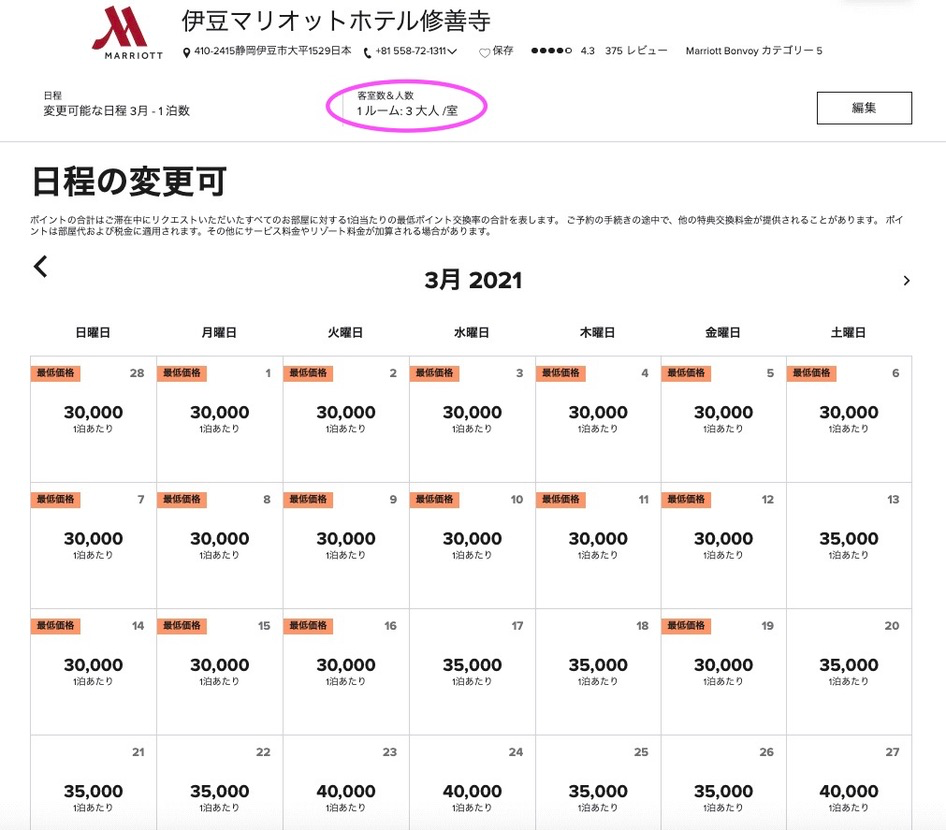This screenshot has height=830, width=946.
Task: Open the 客室数&人数 room and guests selector
Action: click(407, 104)
